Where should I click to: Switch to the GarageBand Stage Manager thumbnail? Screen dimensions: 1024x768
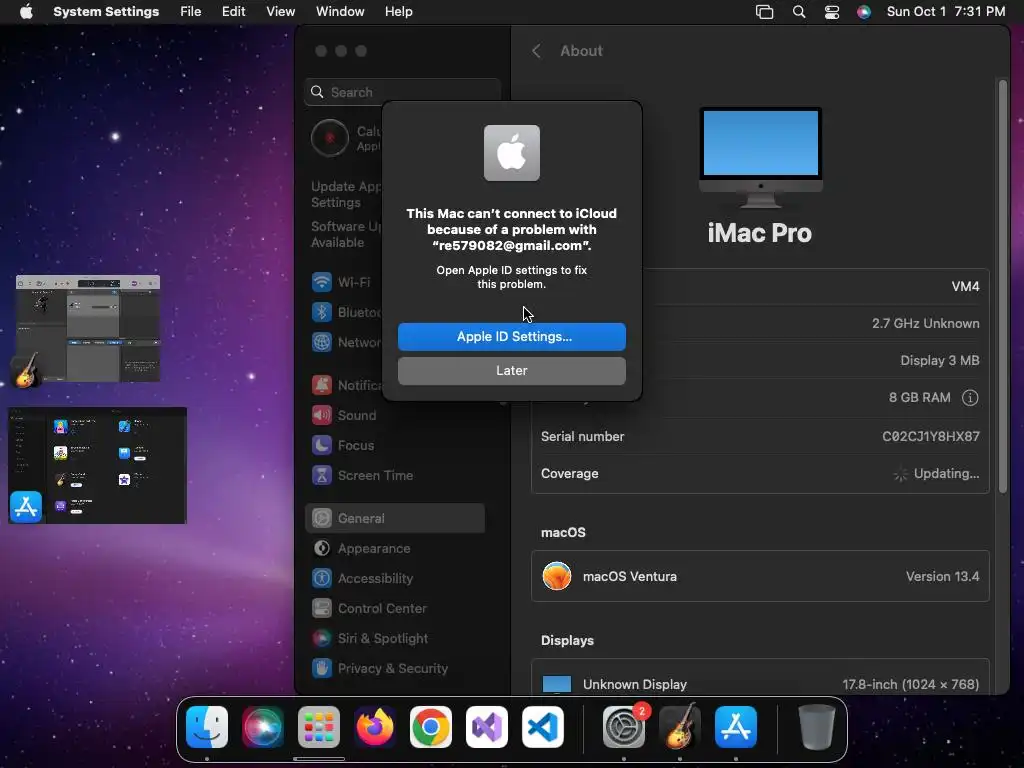[x=88, y=328]
